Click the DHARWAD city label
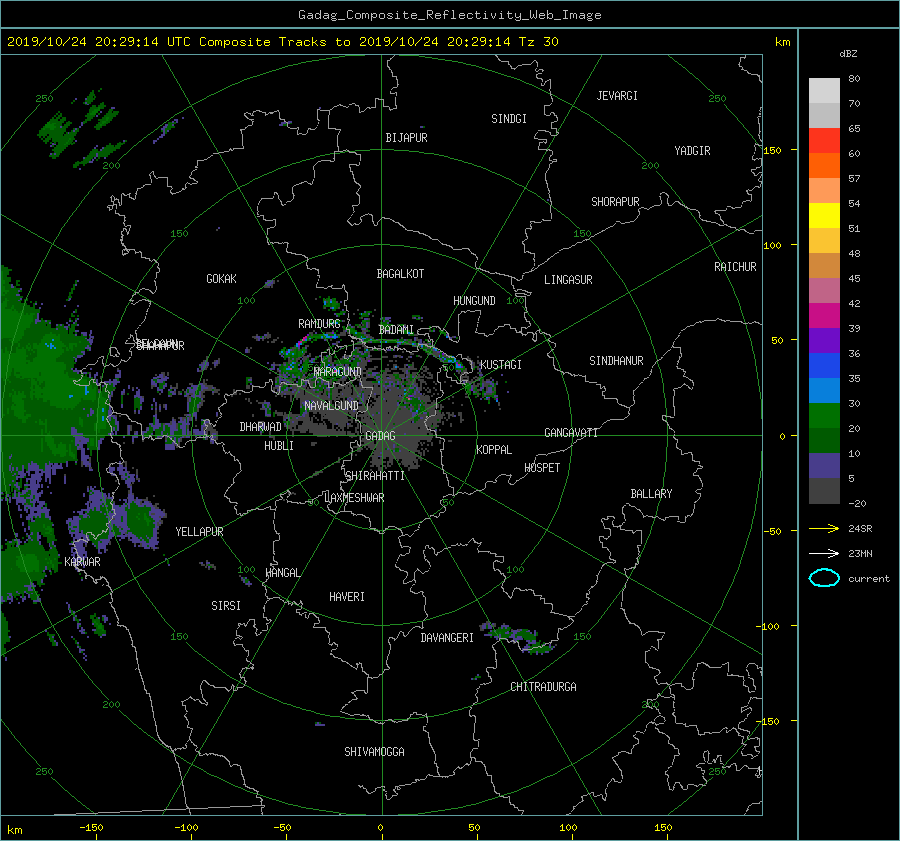 (260, 427)
